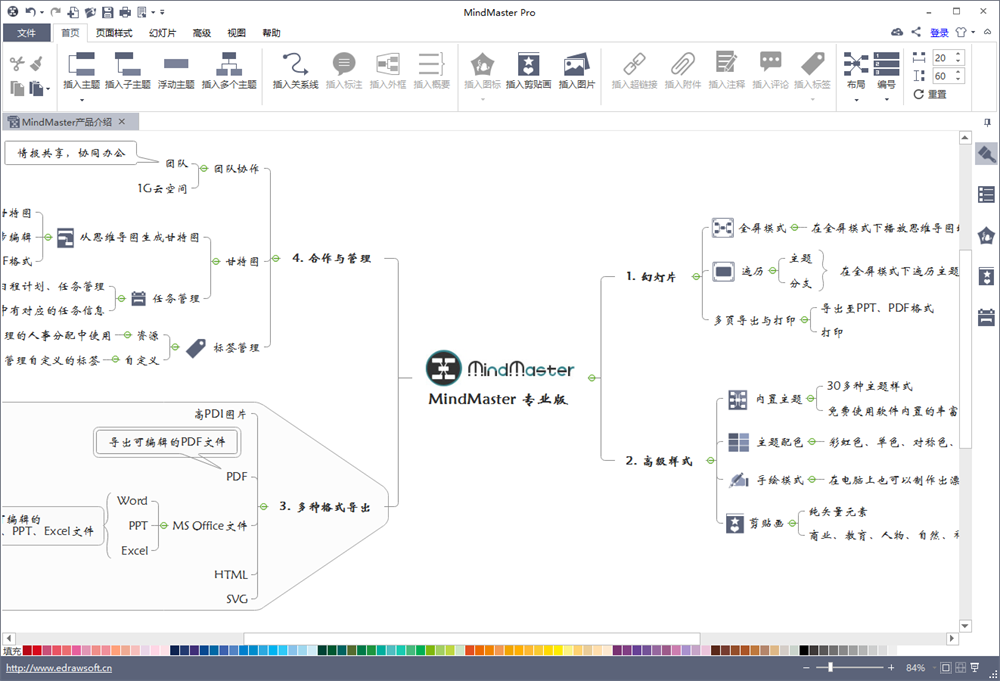Collapse the toggle right of 主题配色
This screenshot has height=681, width=1000.
(812, 441)
